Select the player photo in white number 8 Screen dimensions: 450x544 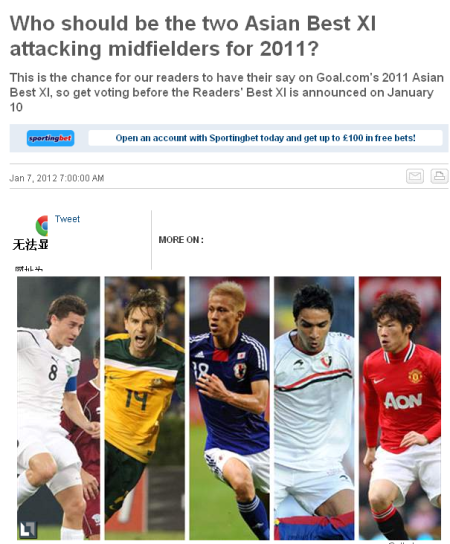coord(58,408)
